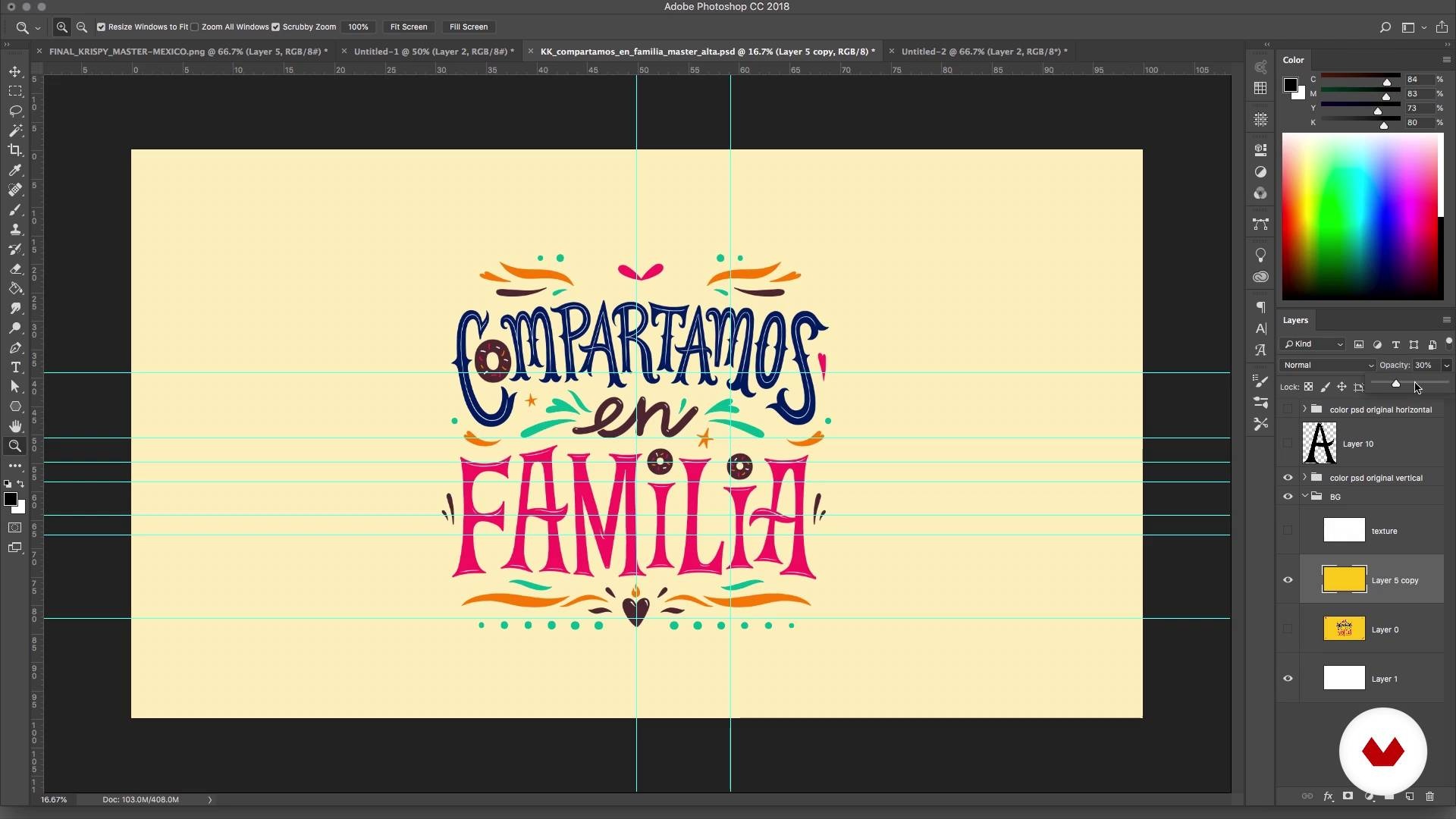Toggle Resize Windows to Fit checkbox
This screenshot has height=819, width=1456.
pos(101,27)
